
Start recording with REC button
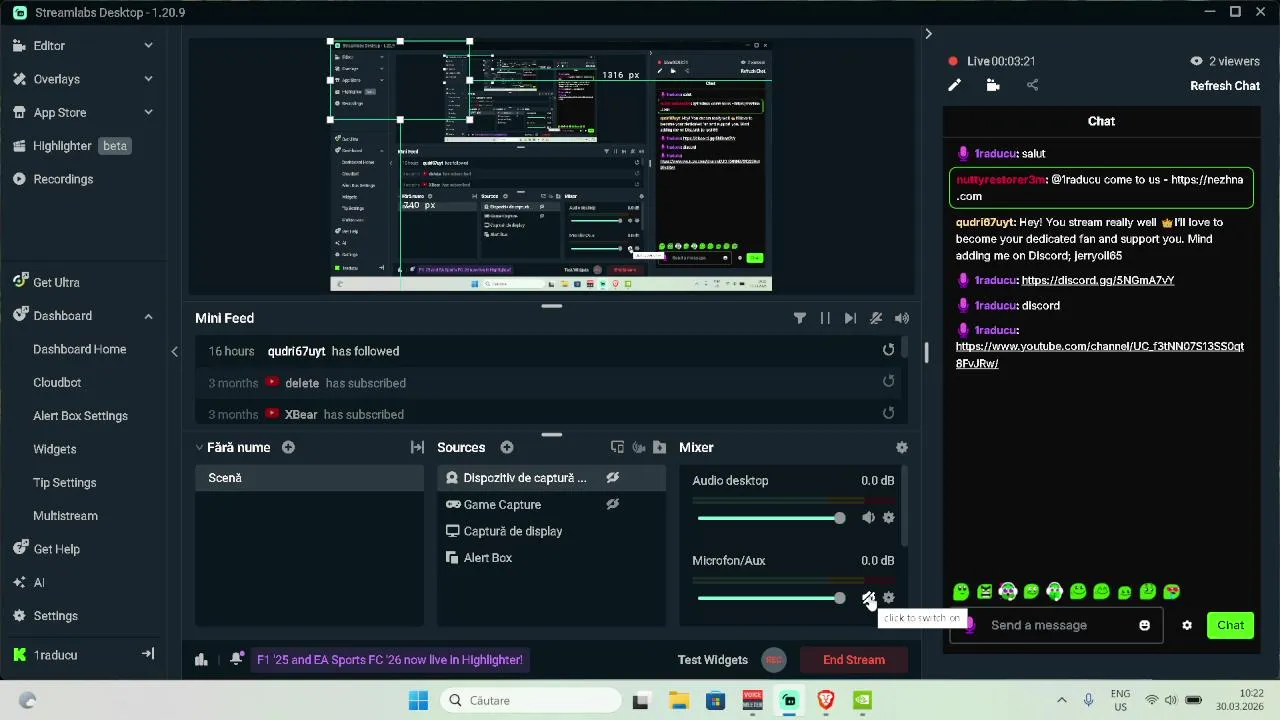pos(772,660)
